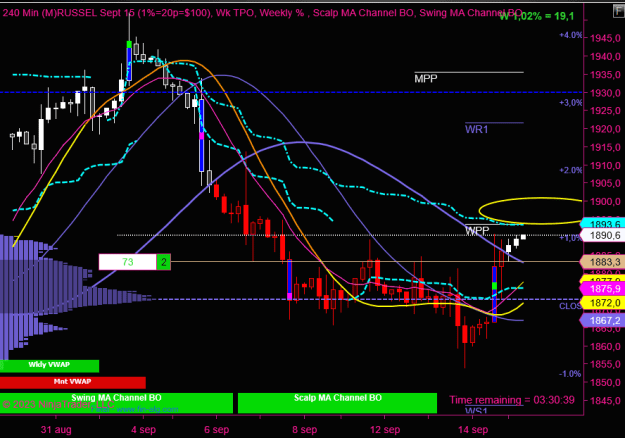This screenshot has height=438, width=625.
Task: Click the +3,0% weekly percent label
Action: coord(570,103)
